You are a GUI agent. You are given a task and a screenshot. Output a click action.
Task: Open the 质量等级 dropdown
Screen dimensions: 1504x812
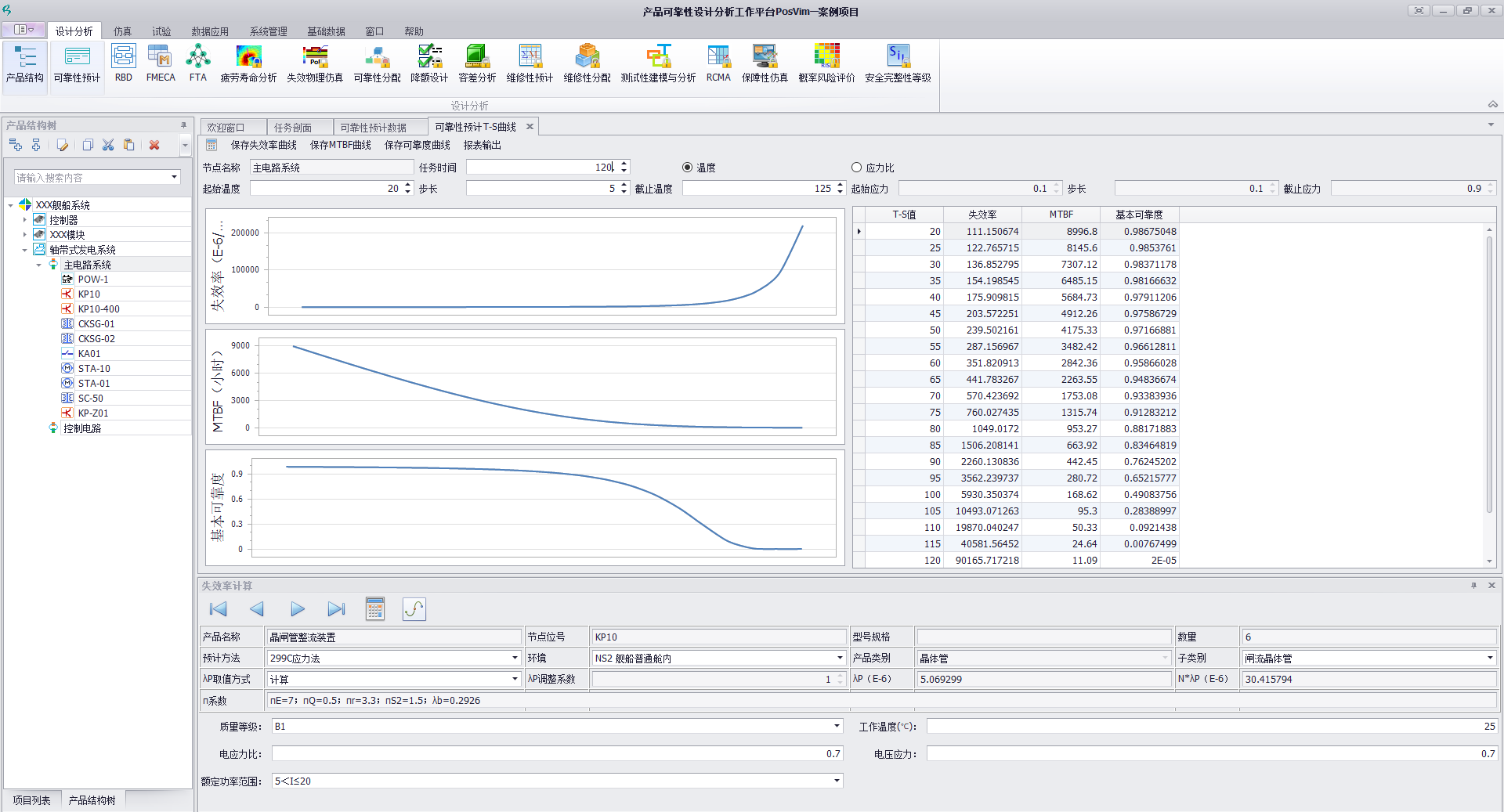point(837,727)
